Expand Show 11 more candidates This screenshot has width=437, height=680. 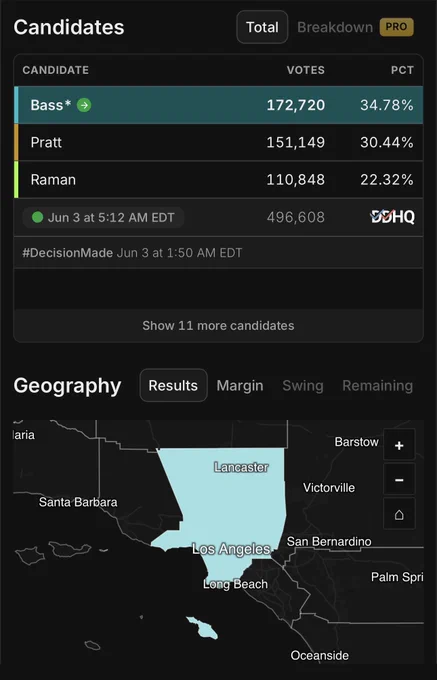tap(218, 326)
